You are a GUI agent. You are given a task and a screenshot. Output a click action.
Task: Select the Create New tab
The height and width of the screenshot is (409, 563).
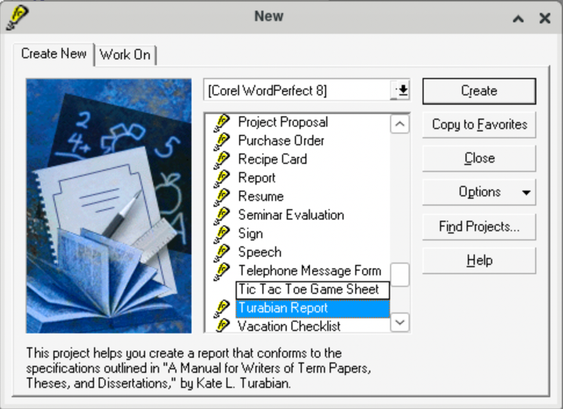click(54, 54)
